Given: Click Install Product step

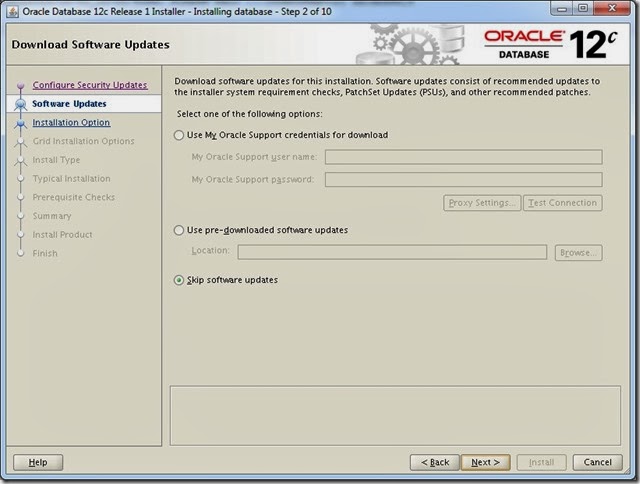Looking at the screenshot, I should (62, 235).
